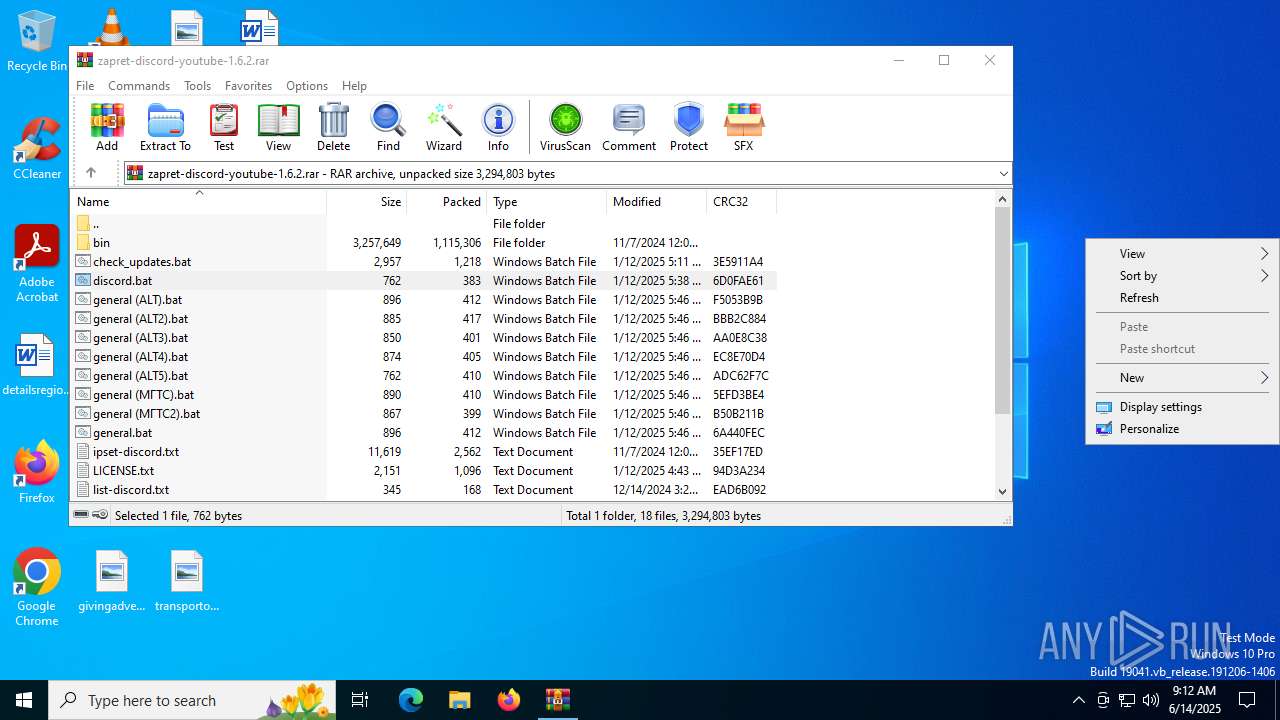Run the Test archive tool
1280x720 pixels.
(x=224, y=127)
